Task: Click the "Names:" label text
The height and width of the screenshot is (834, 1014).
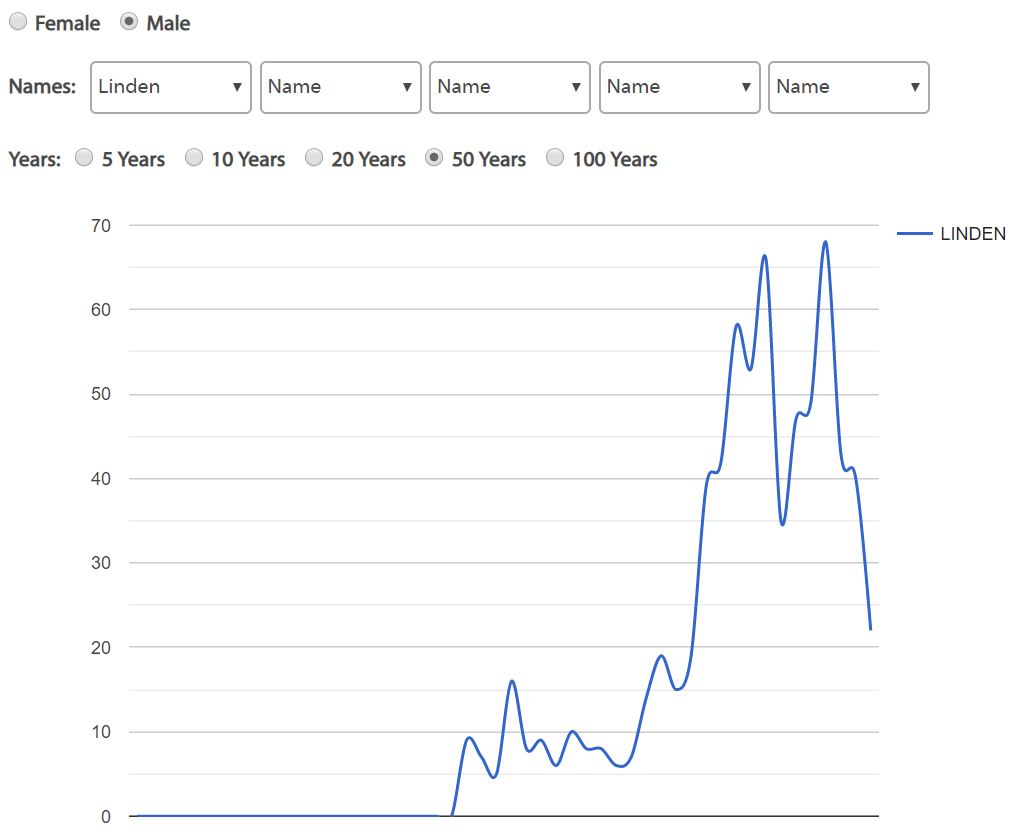Action: click(42, 87)
